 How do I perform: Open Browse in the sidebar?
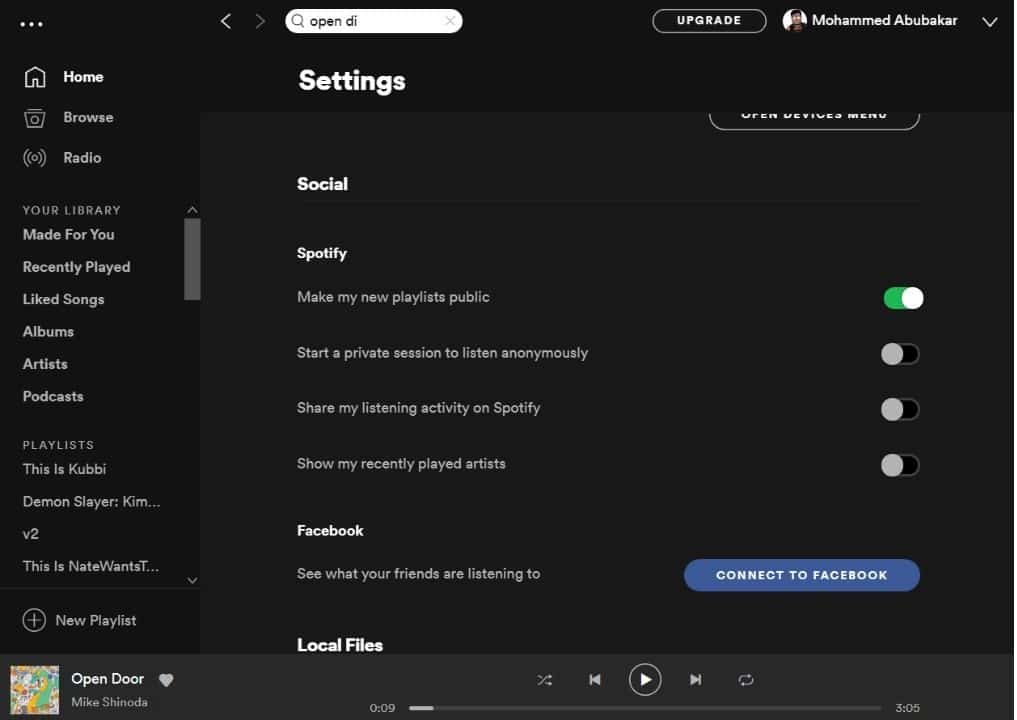(88, 117)
